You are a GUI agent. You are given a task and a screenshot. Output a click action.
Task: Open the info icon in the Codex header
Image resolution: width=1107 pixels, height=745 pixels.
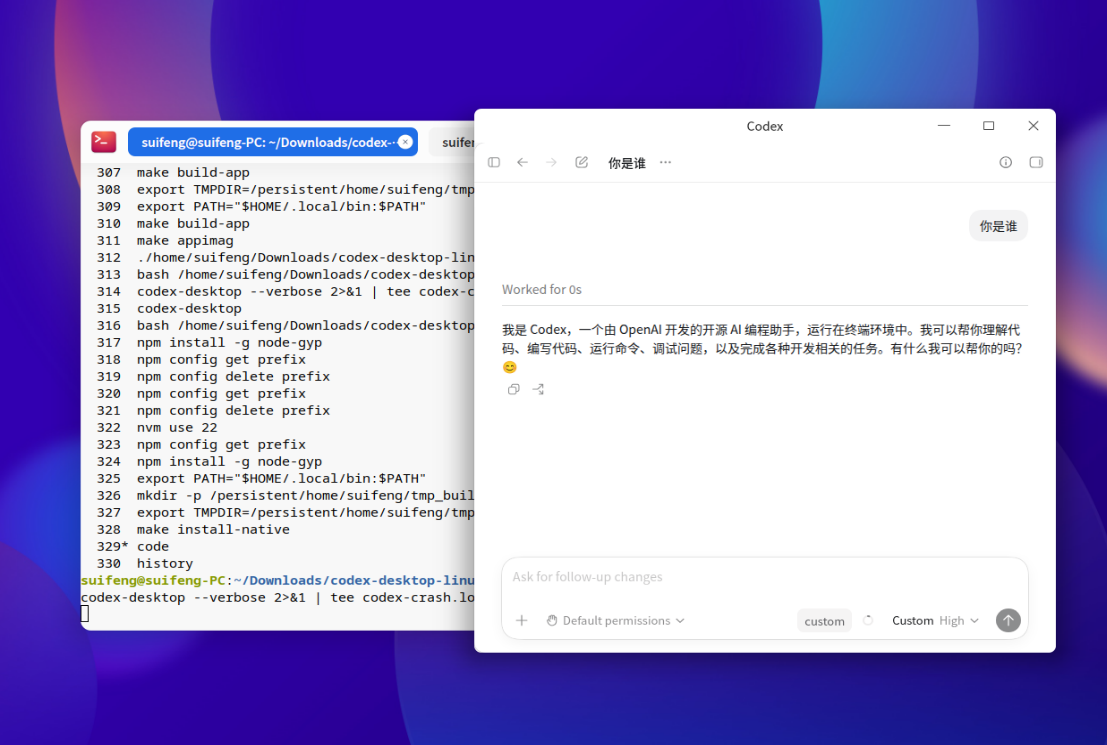point(1005,162)
